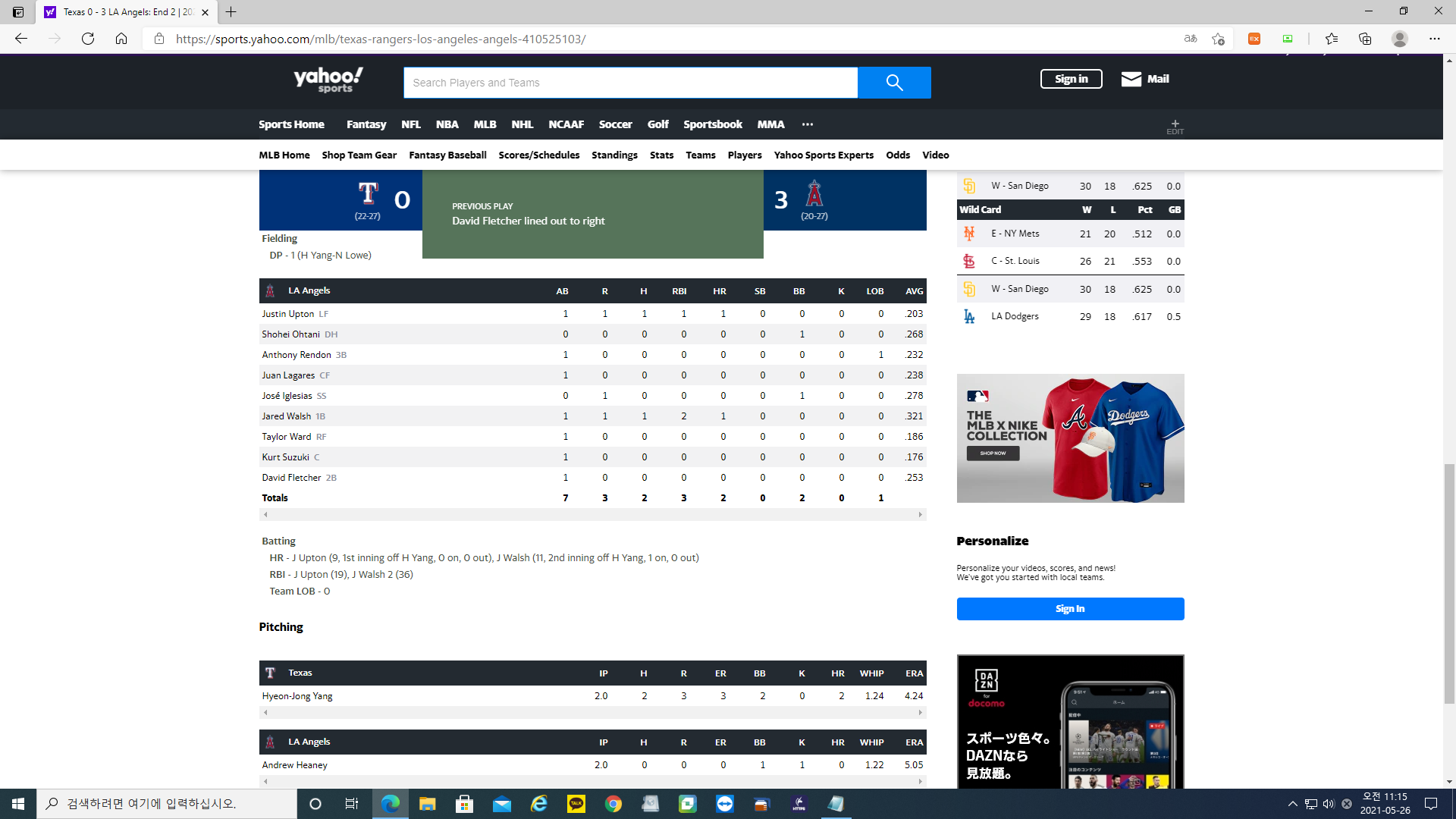Click the LA Dodgers logo in standings
This screenshot has height=819, width=1456.
pos(969,316)
